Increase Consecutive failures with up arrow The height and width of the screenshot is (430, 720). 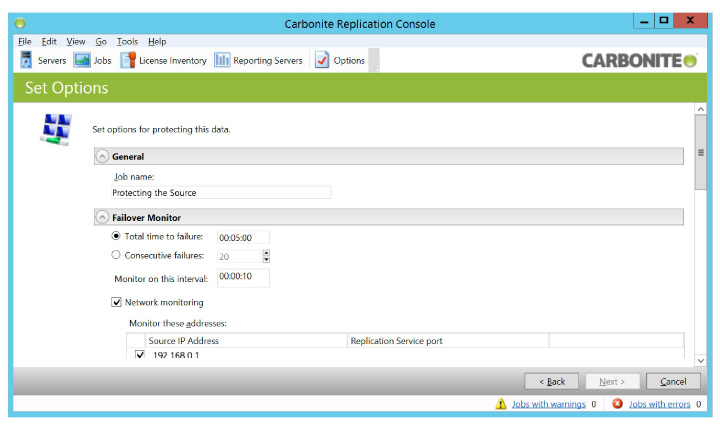tap(266, 253)
